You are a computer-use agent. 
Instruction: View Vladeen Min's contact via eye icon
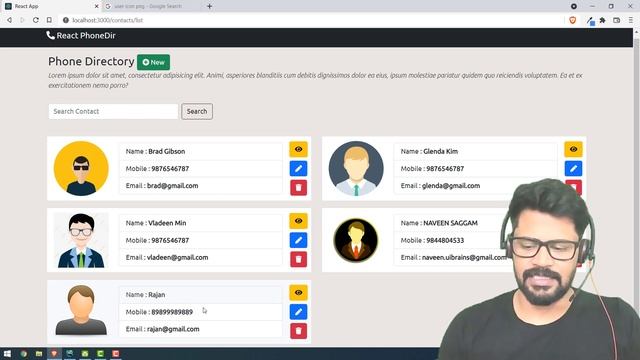pyautogui.click(x=298, y=221)
